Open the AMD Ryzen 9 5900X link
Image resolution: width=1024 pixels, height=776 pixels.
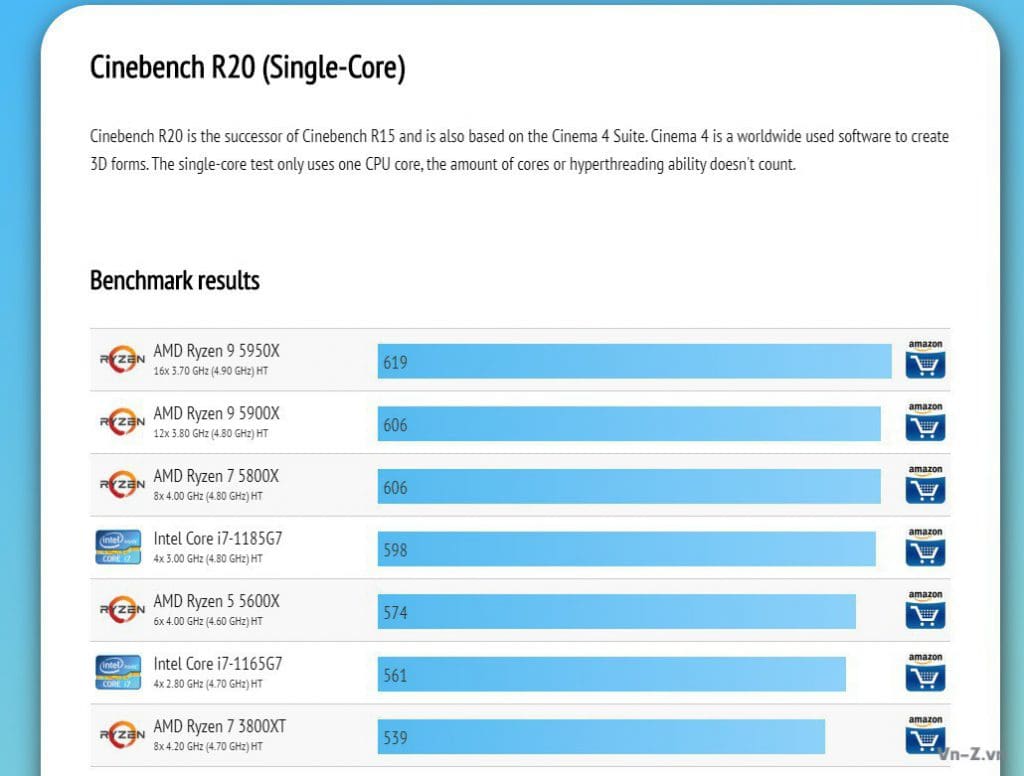(x=216, y=414)
